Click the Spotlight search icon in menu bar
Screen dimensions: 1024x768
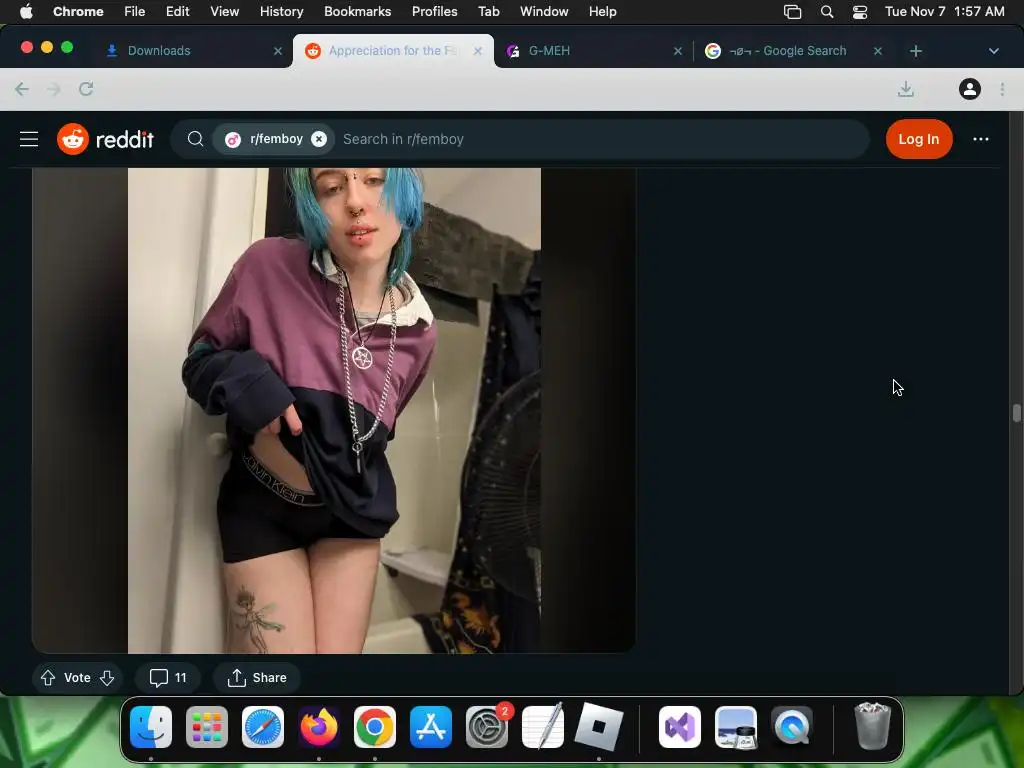(827, 11)
